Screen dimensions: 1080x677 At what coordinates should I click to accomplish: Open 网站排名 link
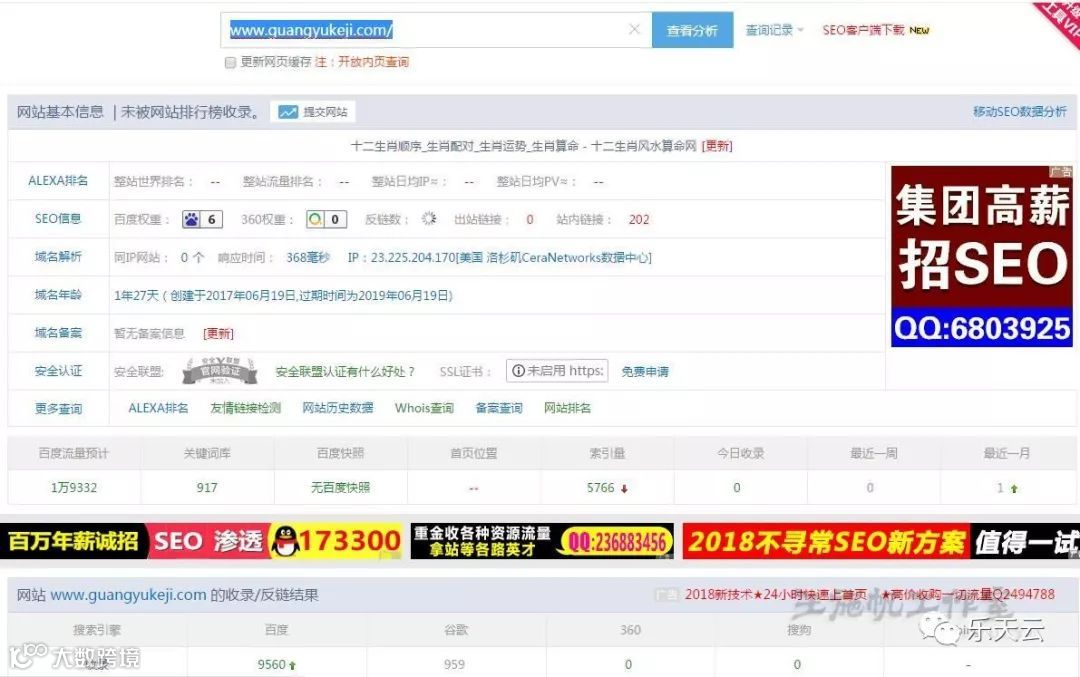click(x=567, y=408)
